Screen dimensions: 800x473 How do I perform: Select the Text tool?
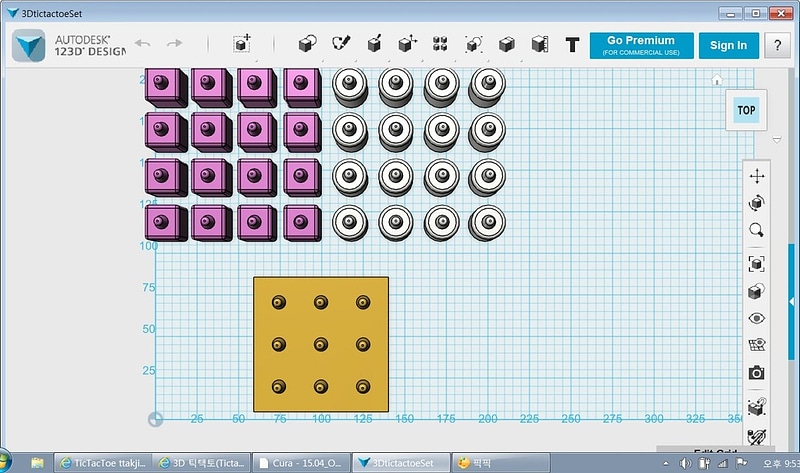pos(572,45)
